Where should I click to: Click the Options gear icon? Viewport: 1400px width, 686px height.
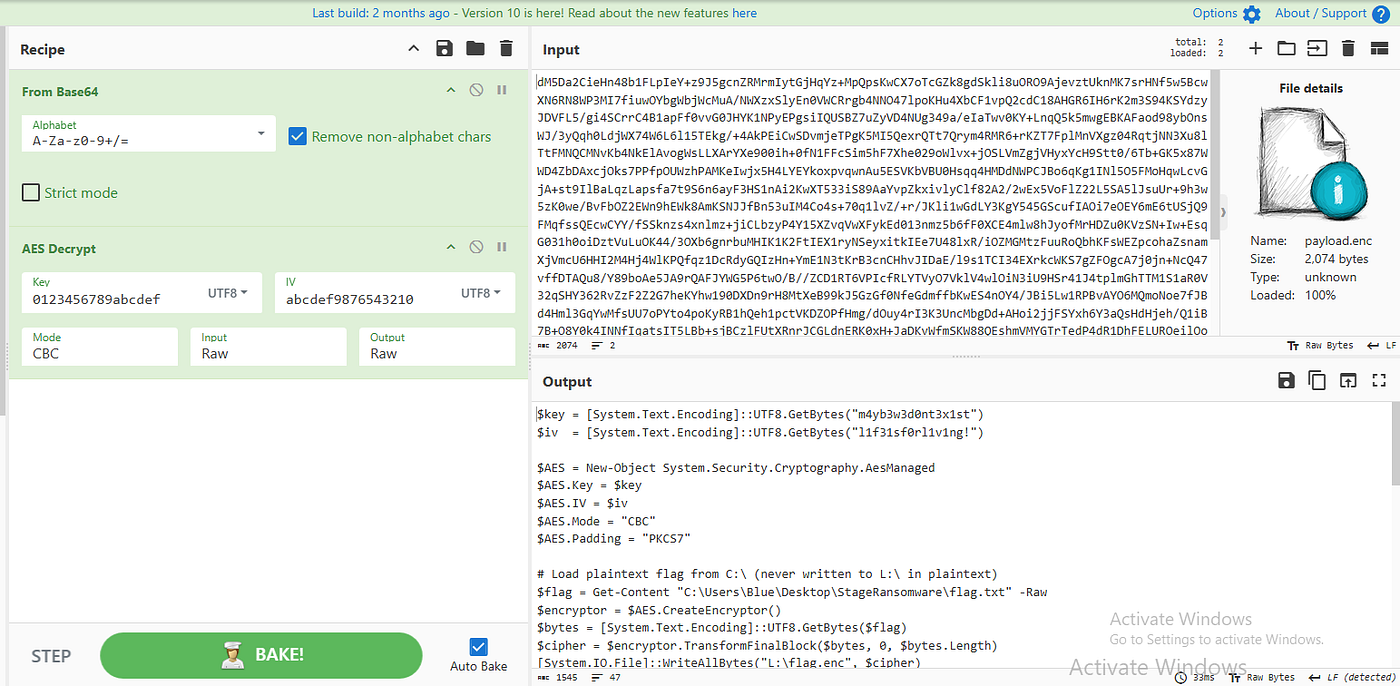[1252, 14]
